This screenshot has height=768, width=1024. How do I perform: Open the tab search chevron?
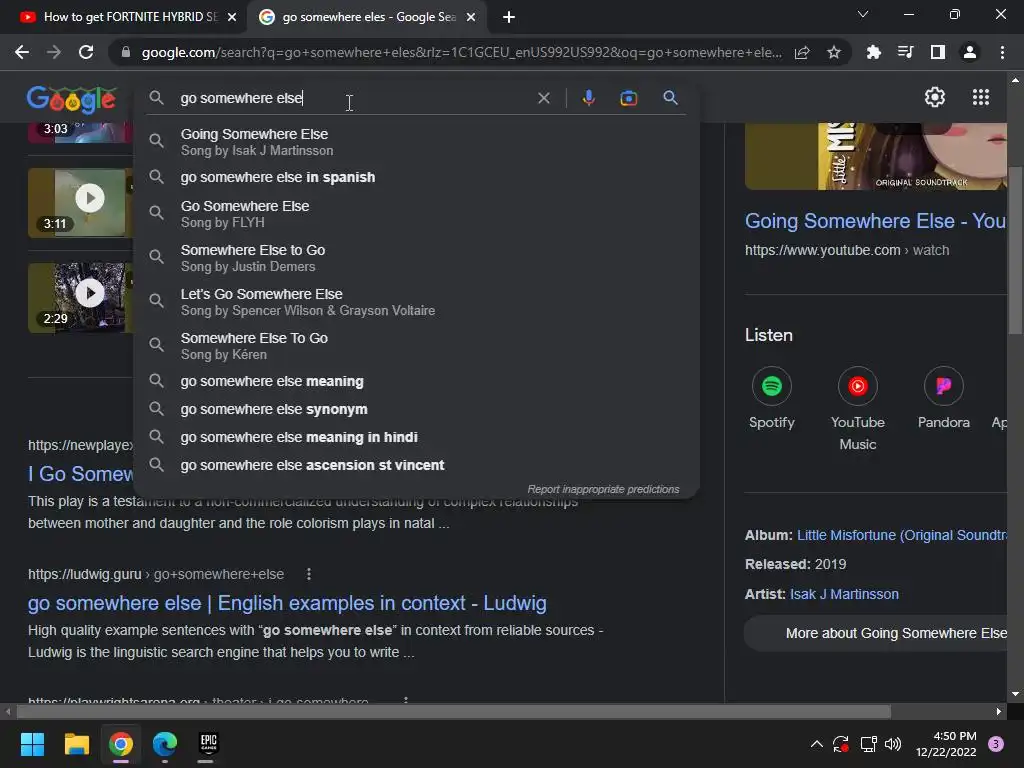(x=863, y=14)
